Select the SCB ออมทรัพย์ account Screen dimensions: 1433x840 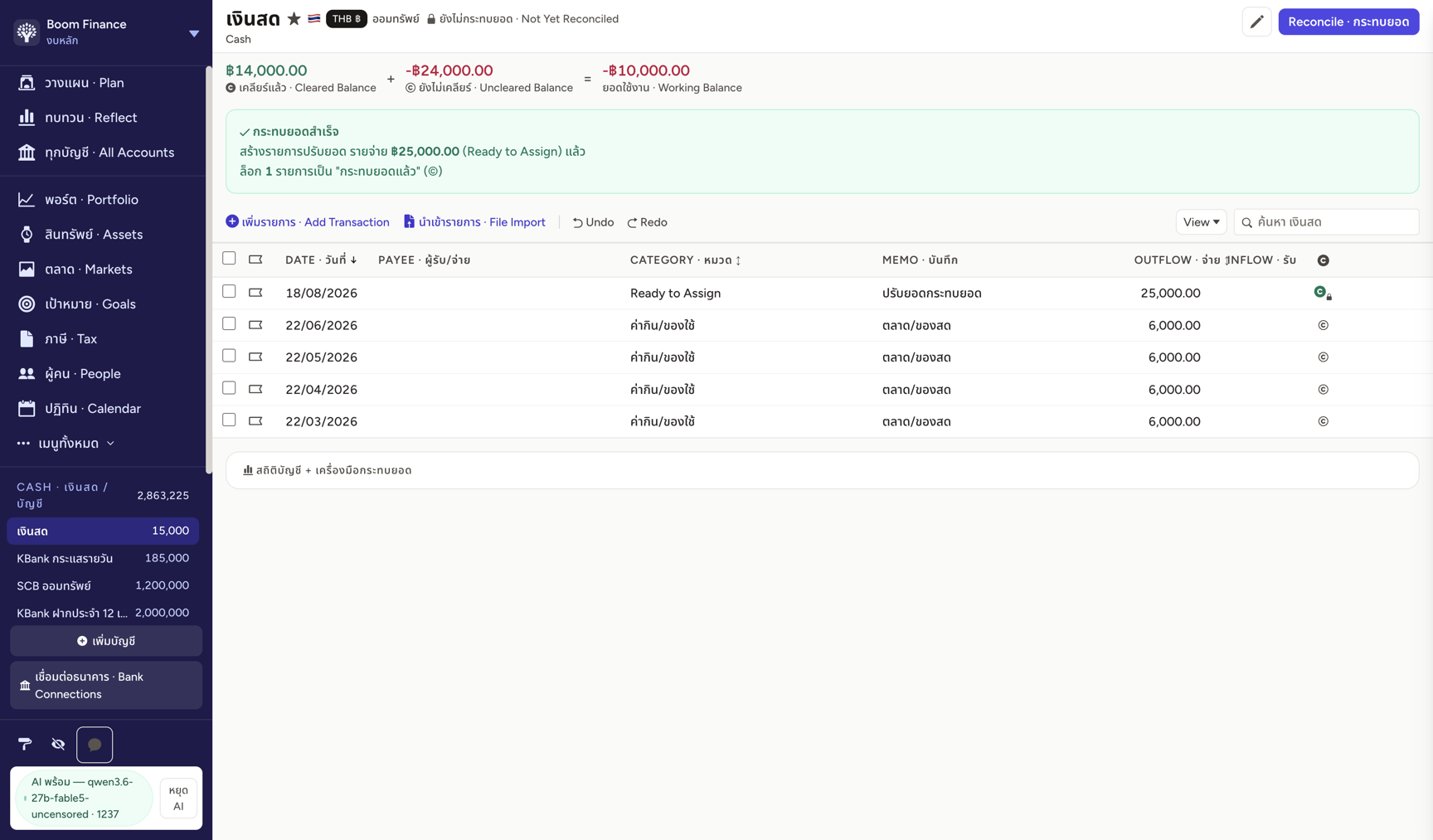[103, 585]
